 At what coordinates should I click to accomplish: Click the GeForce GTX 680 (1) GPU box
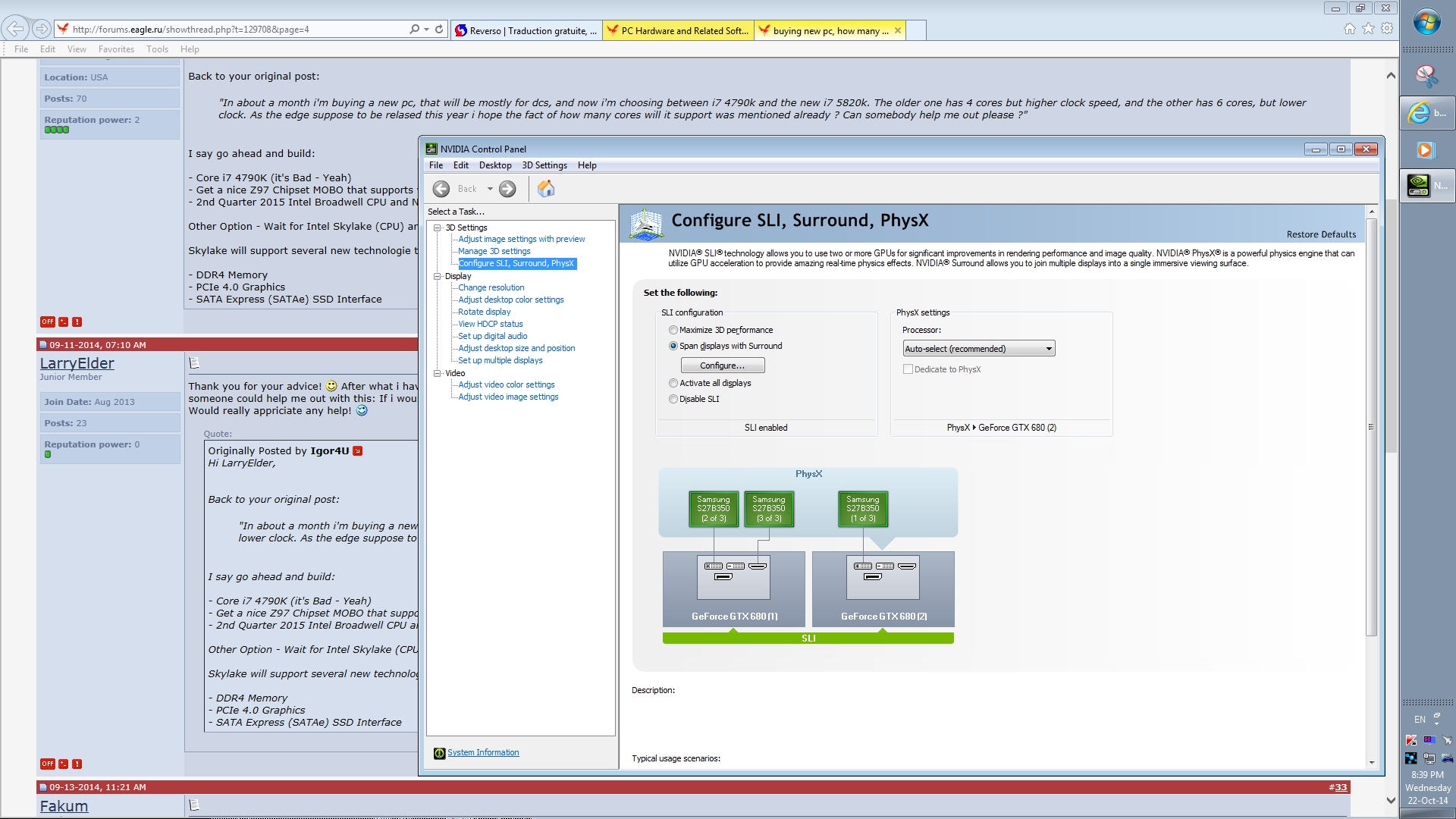[734, 588]
